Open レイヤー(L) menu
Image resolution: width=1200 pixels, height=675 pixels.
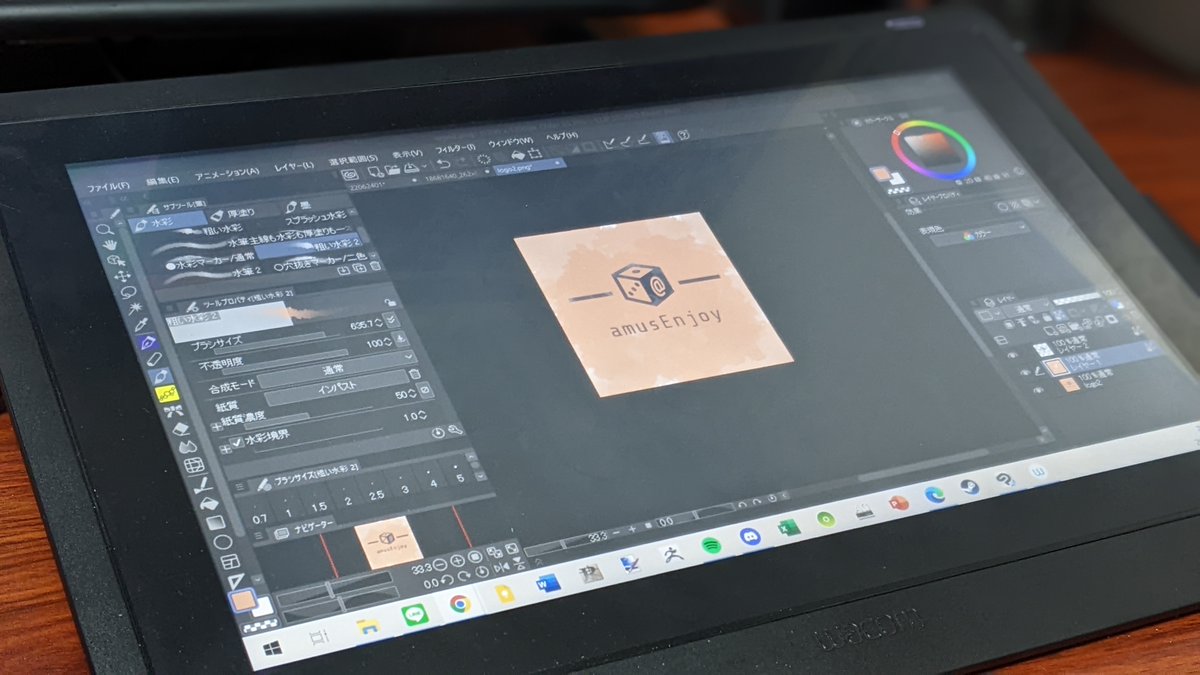[295, 166]
